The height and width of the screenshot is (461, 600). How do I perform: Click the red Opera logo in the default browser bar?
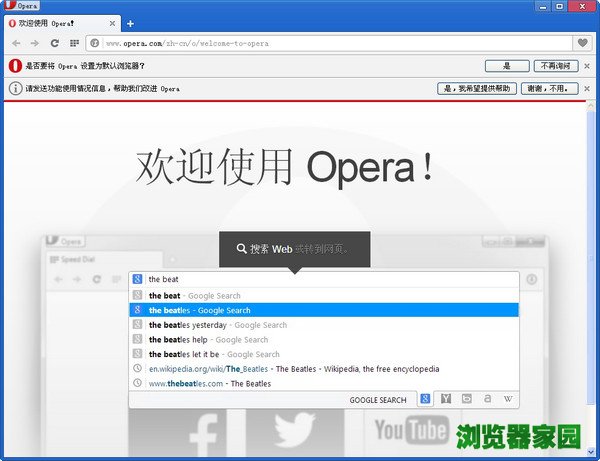pos(15,66)
